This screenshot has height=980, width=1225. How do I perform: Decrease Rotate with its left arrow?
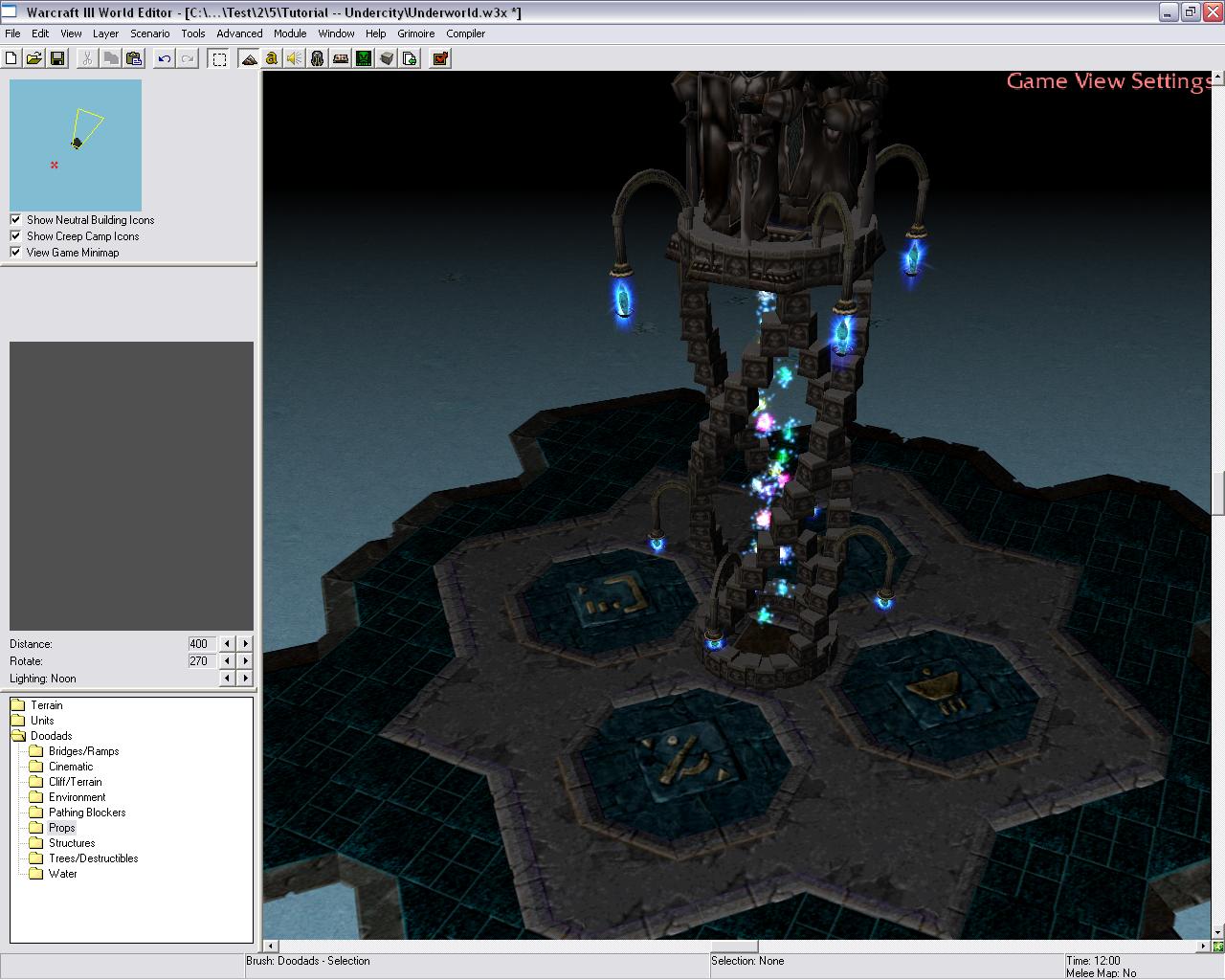227,661
